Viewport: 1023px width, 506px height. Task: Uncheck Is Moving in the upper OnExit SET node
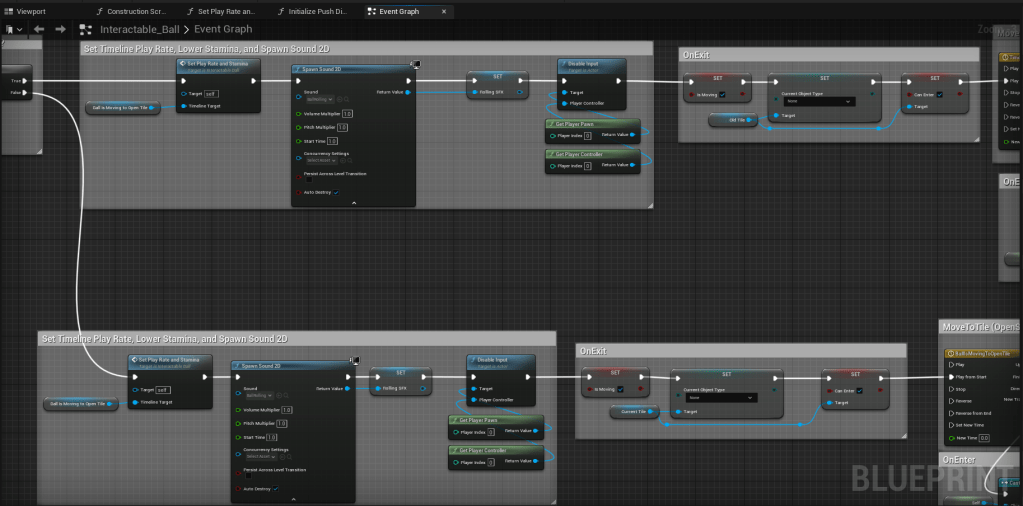click(x=722, y=94)
